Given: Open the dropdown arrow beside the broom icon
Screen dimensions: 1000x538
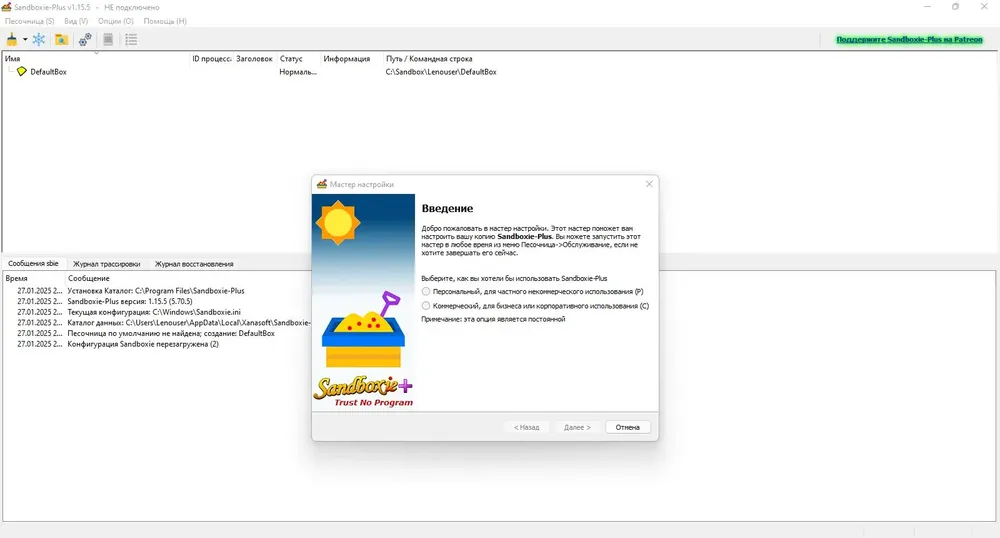Looking at the screenshot, I should pos(25,40).
